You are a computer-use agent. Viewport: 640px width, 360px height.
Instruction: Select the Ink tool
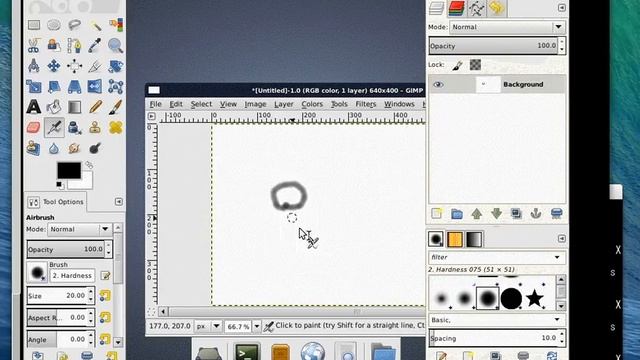click(74, 127)
